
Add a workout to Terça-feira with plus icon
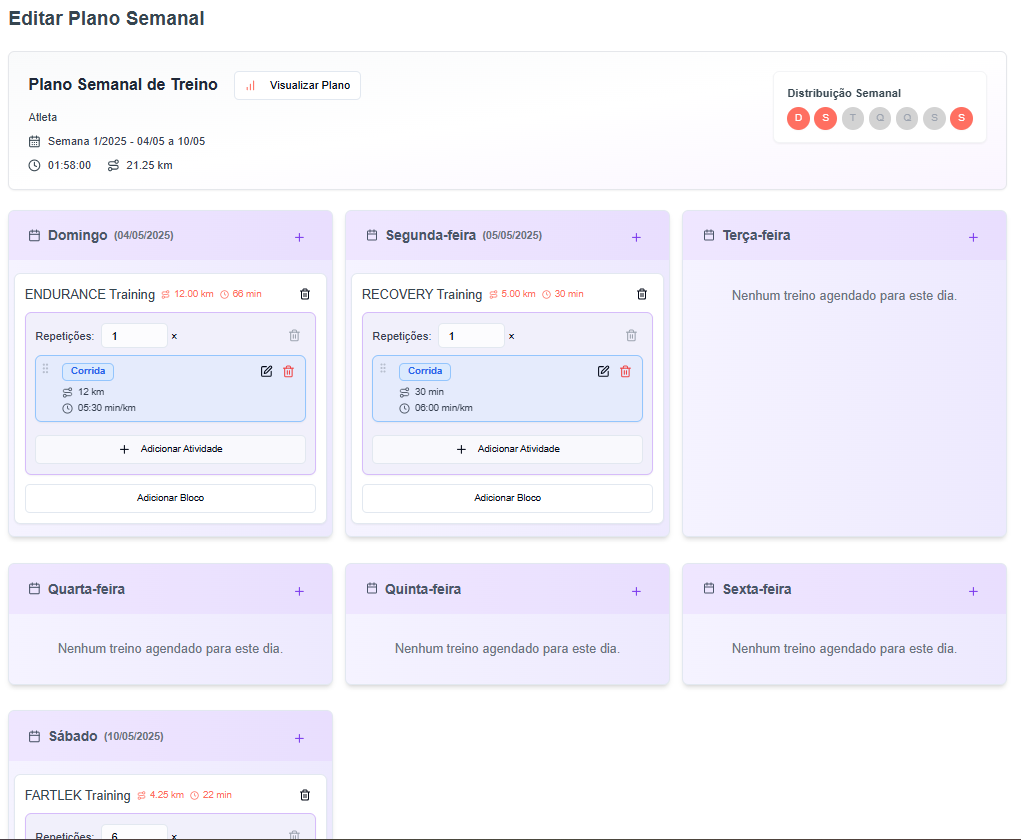[x=973, y=238]
